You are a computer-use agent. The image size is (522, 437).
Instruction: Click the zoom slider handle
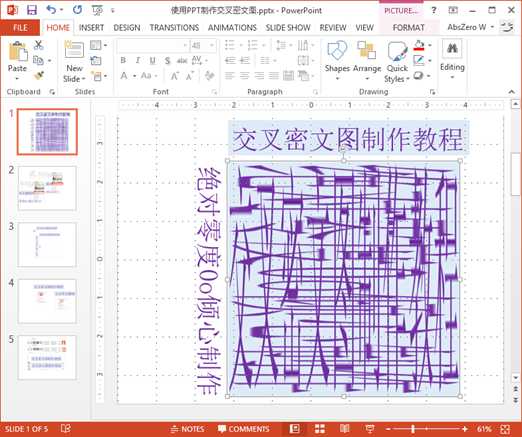tap(413, 429)
